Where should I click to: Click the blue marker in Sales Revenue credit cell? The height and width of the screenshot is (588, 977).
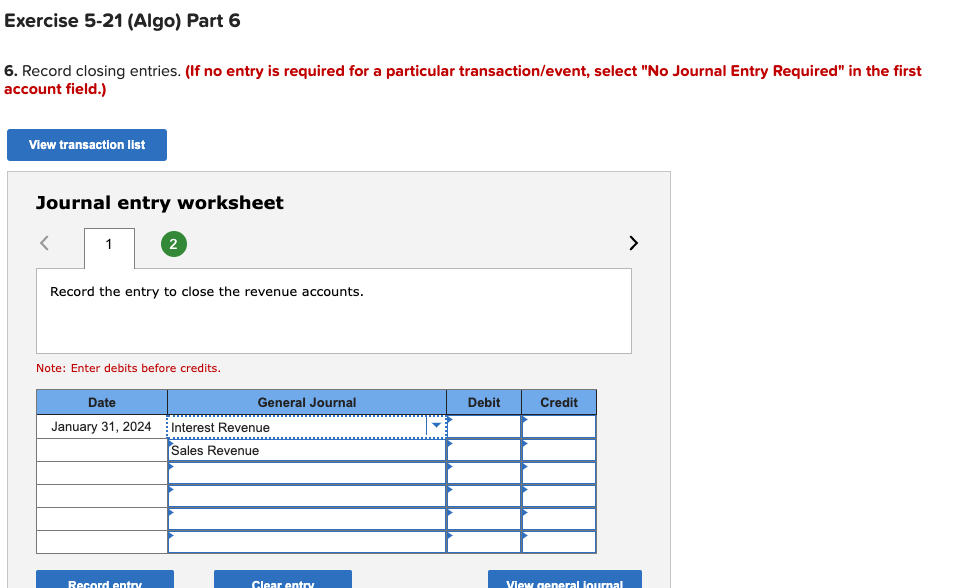tap(524, 444)
